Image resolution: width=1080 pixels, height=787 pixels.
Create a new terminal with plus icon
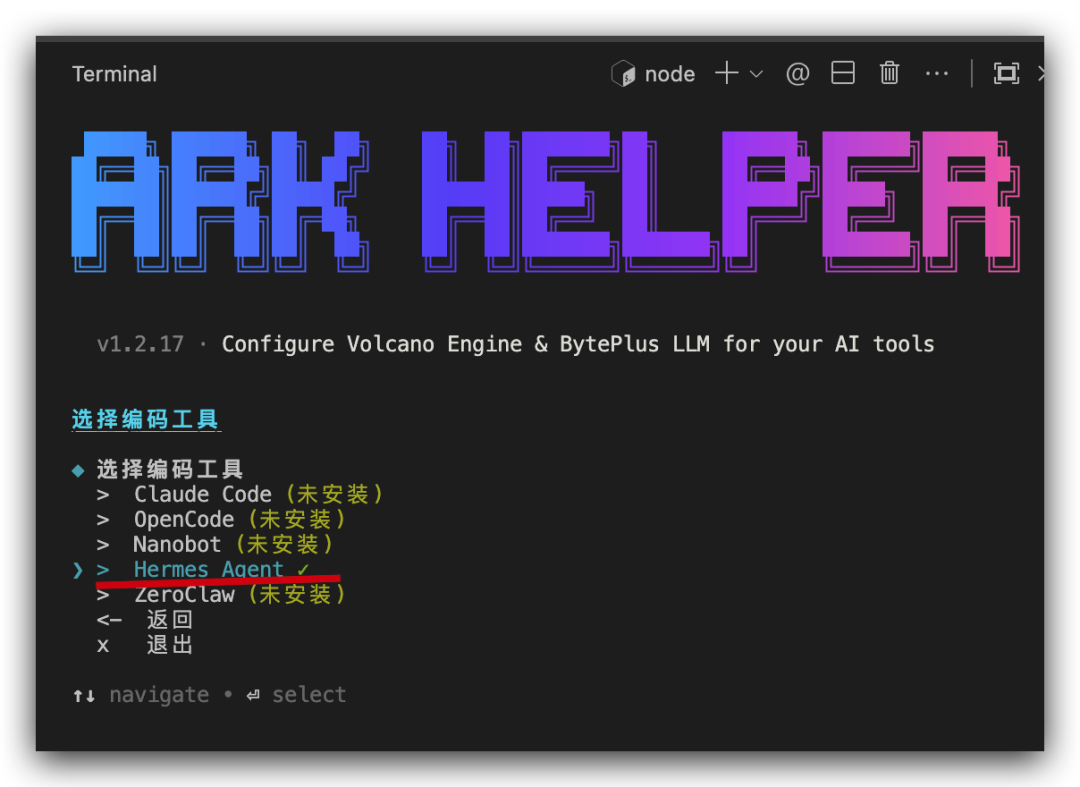click(727, 72)
